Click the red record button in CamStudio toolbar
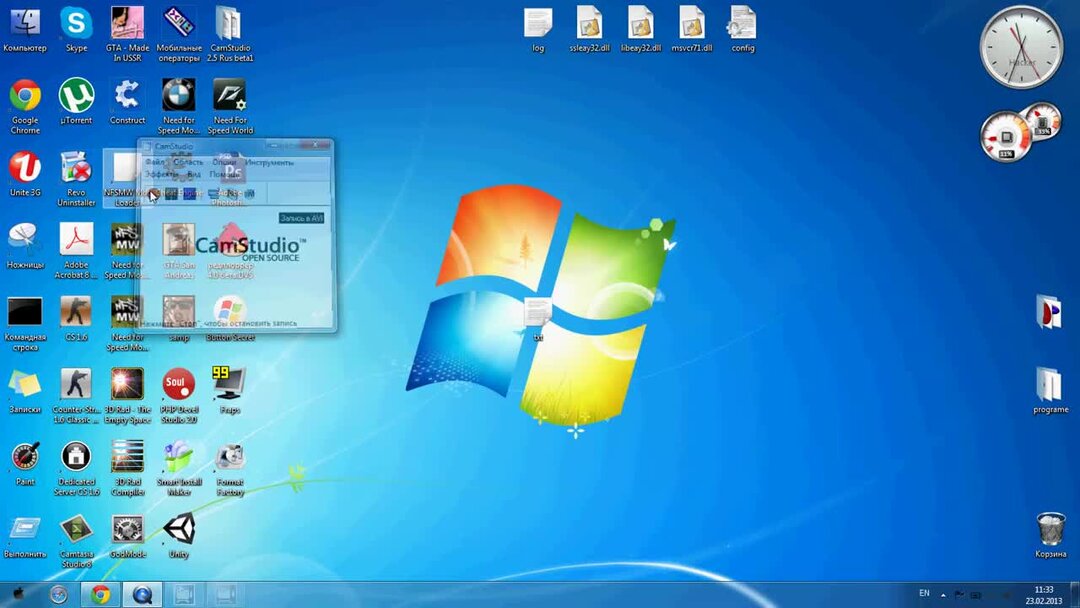Screen dimensions: 1080x608 [x=153, y=193]
